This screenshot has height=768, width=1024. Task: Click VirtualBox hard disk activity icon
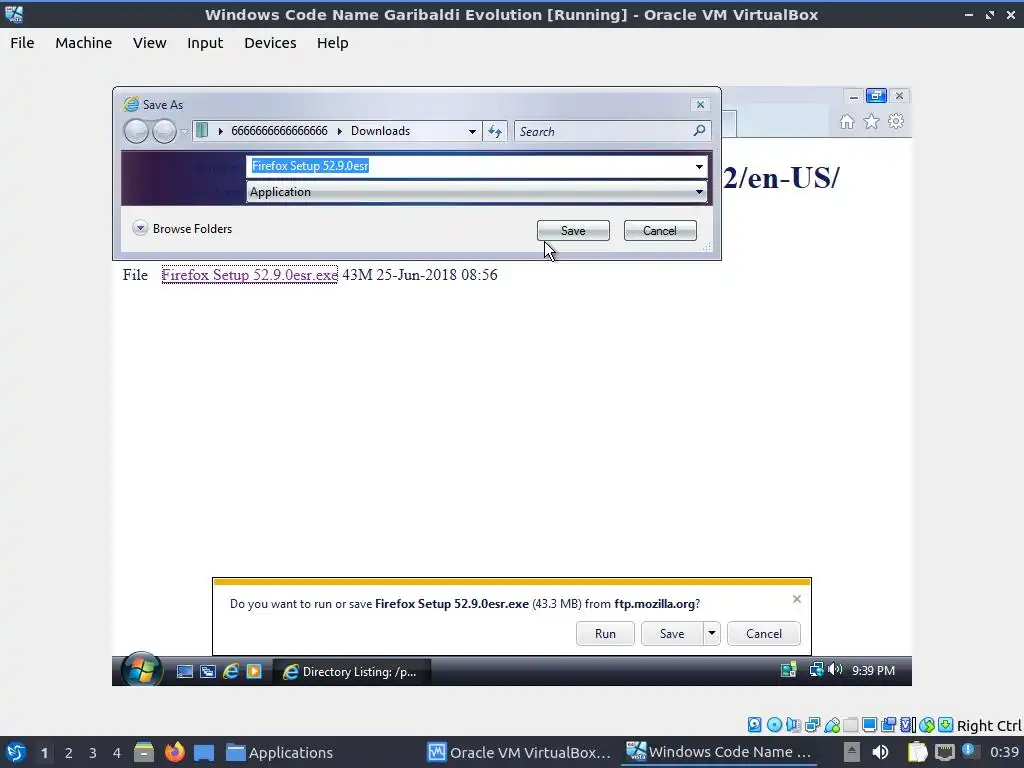click(754, 725)
